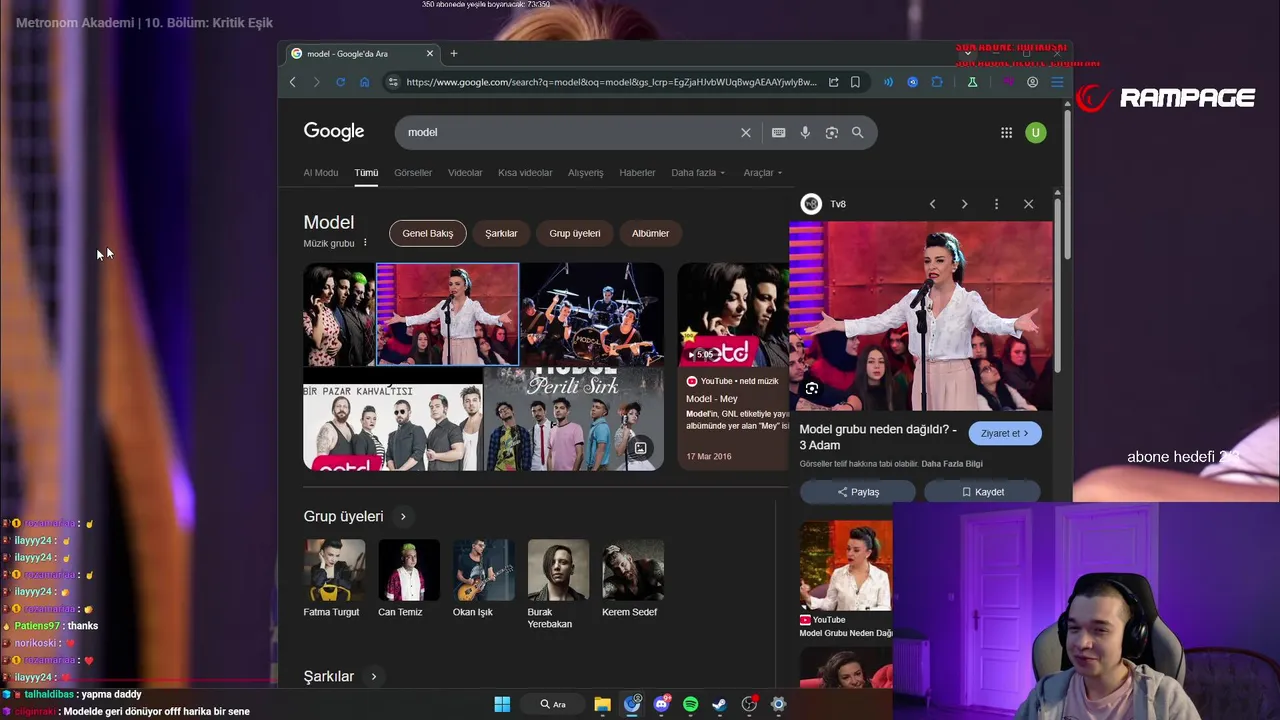Open the taskbar Ara search box
The height and width of the screenshot is (720, 1280).
coord(553,704)
